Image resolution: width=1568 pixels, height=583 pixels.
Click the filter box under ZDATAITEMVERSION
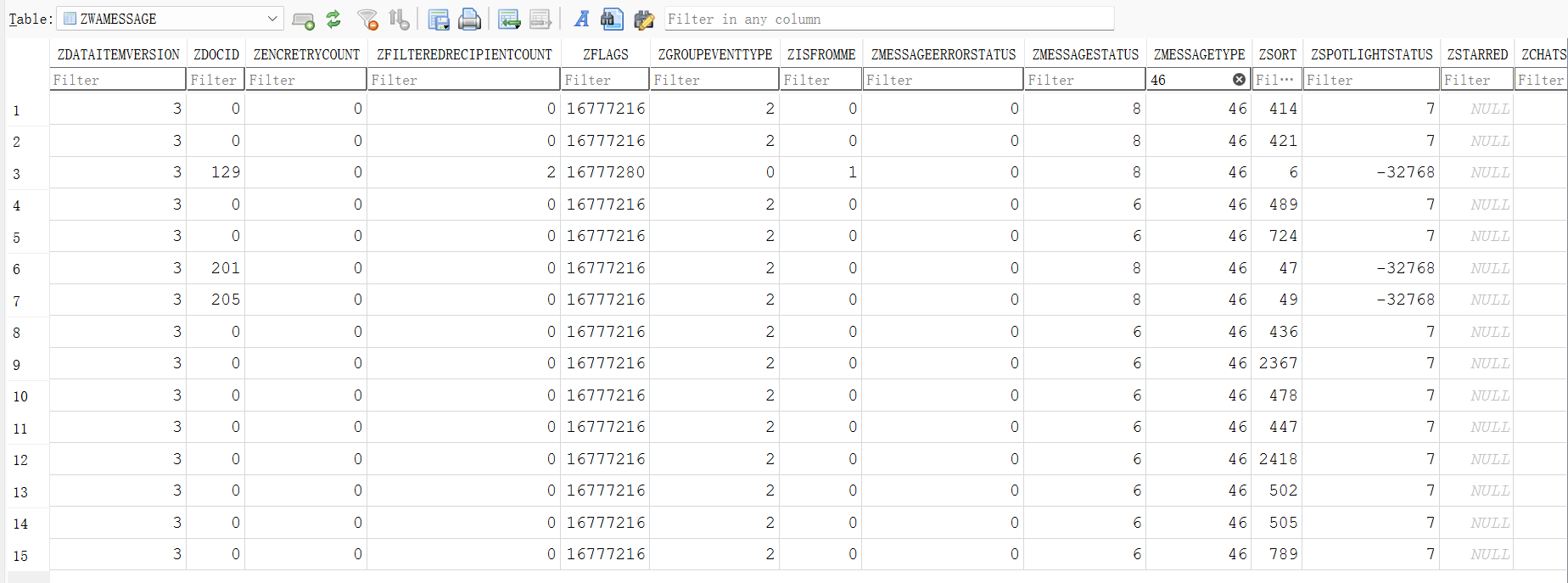[x=118, y=80]
